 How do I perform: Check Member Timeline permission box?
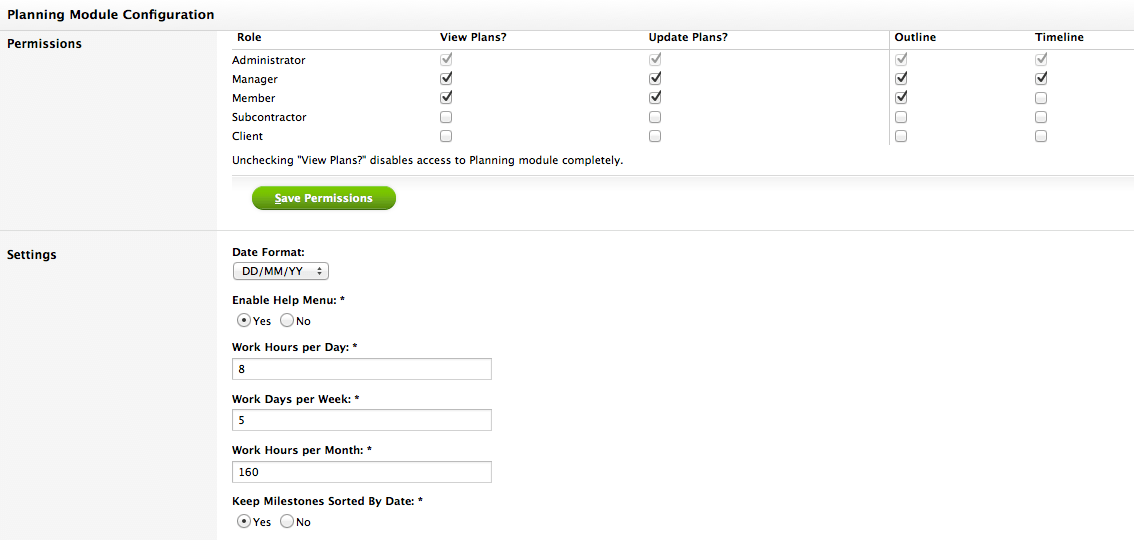point(1041,98)
